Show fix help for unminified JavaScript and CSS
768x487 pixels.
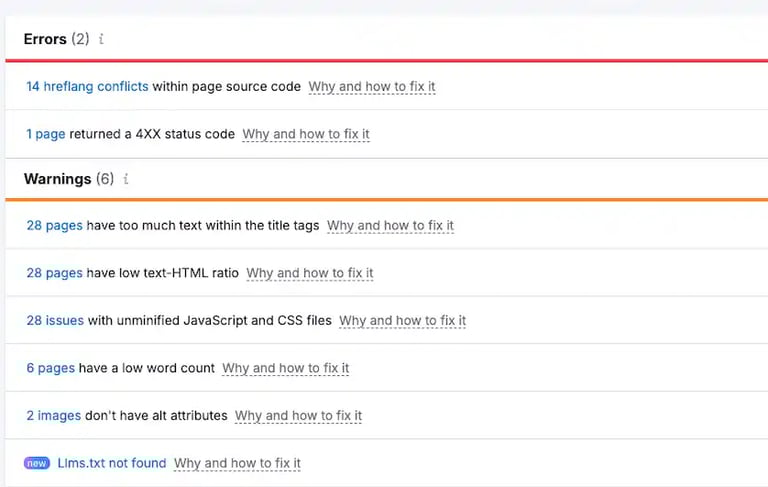point(403,321)
